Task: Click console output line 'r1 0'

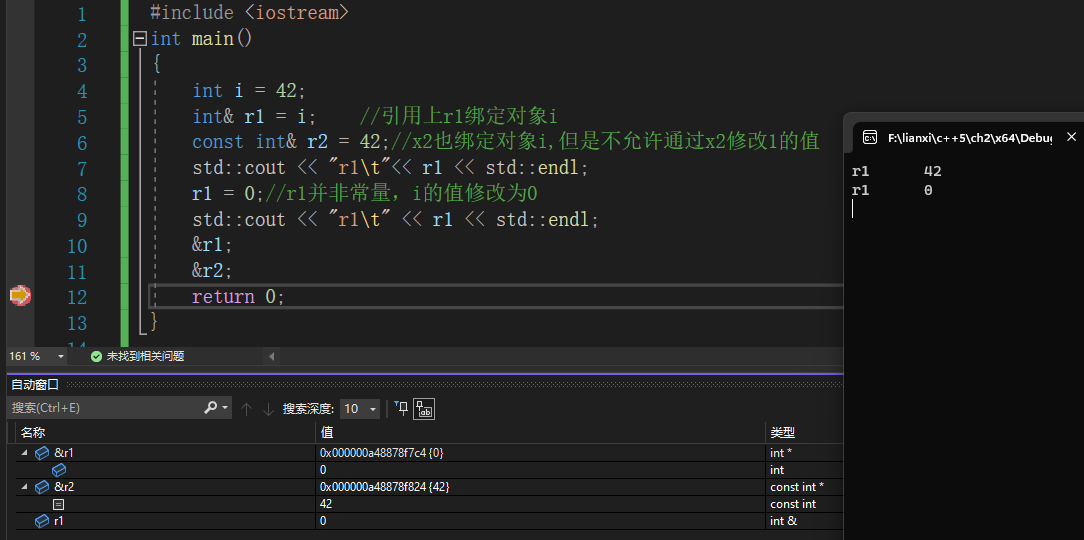Action: [x=892, y=190]
